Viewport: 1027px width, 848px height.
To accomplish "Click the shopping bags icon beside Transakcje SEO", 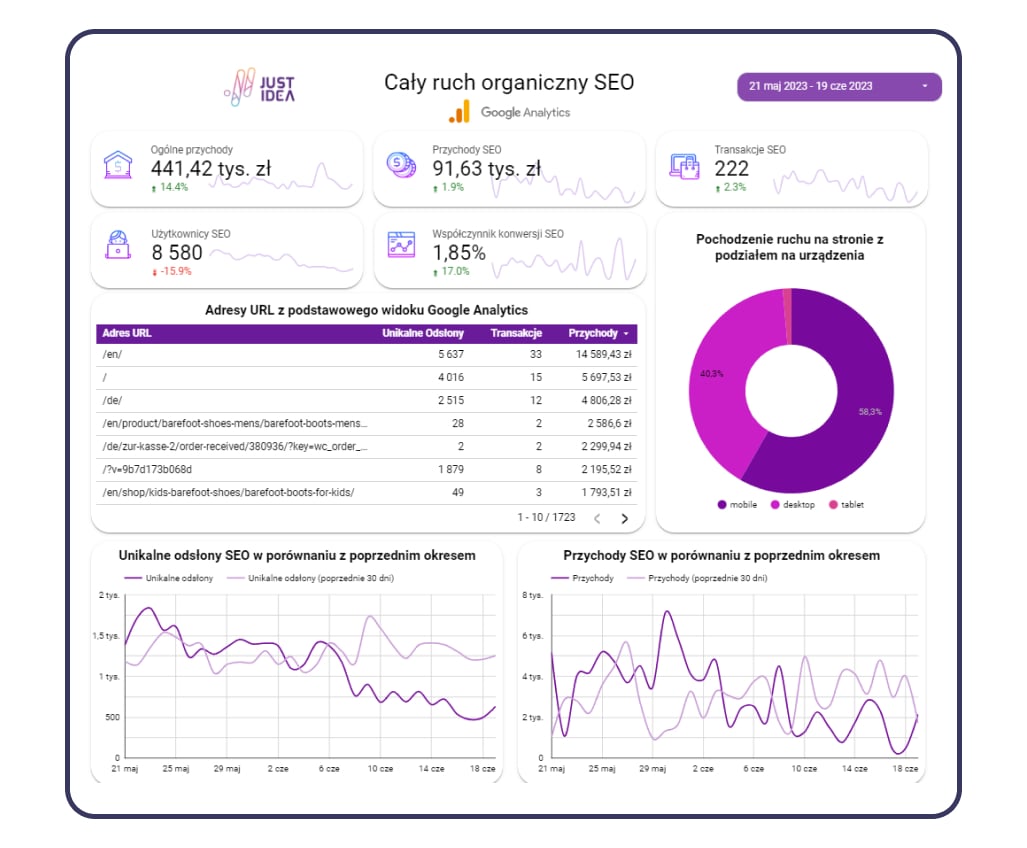I will tap(684, 166).
